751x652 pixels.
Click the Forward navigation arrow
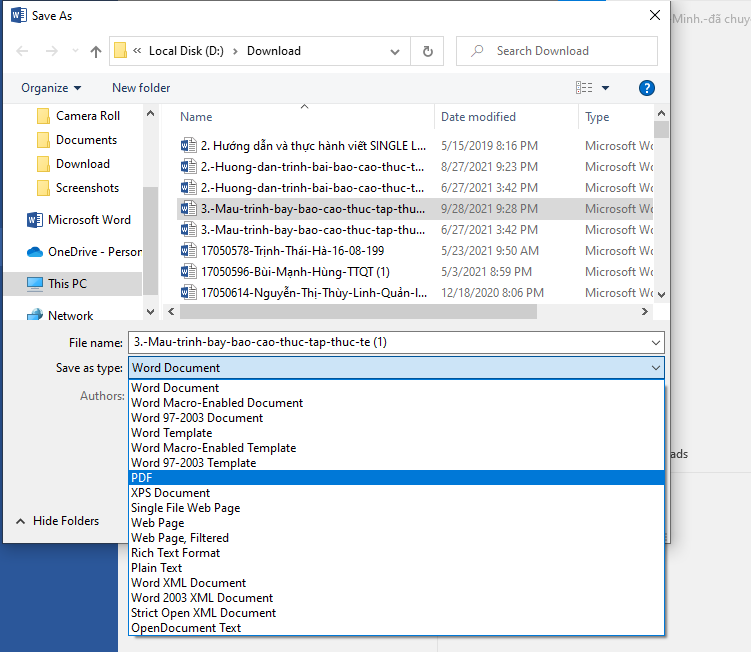click(x=52, y=51)
